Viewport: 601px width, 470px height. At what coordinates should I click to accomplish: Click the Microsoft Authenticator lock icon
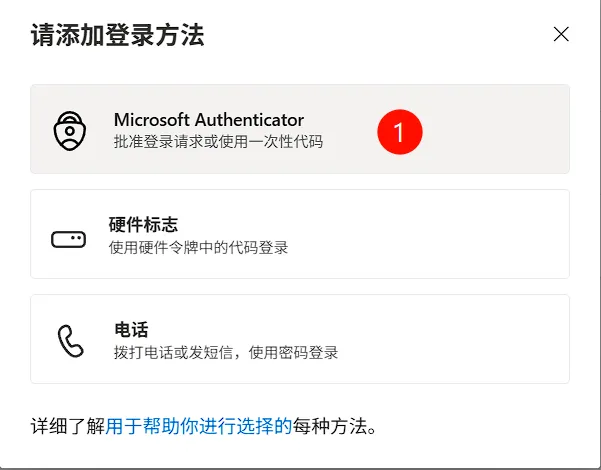click(69, 130)
